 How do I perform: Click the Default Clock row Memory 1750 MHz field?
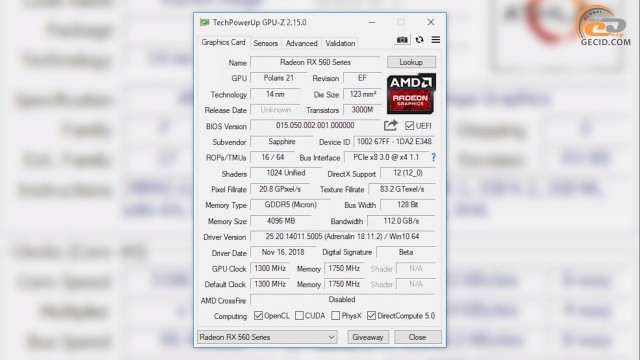344,284
